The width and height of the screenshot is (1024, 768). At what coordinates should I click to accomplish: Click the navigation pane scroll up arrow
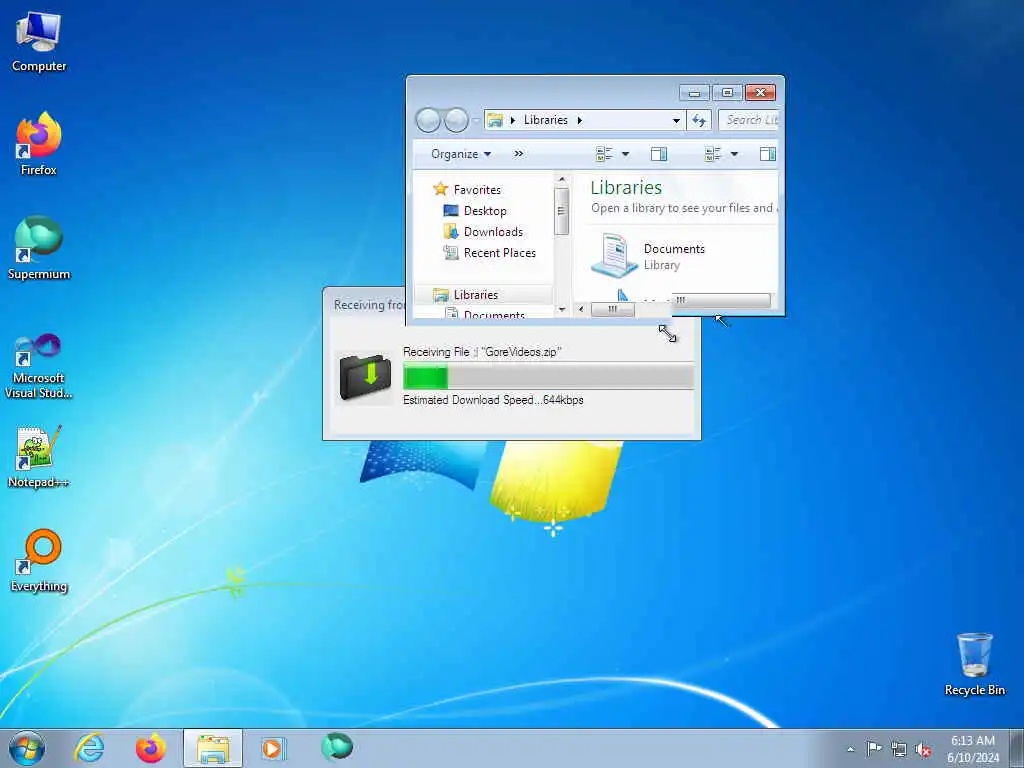(x=562, y=179)
